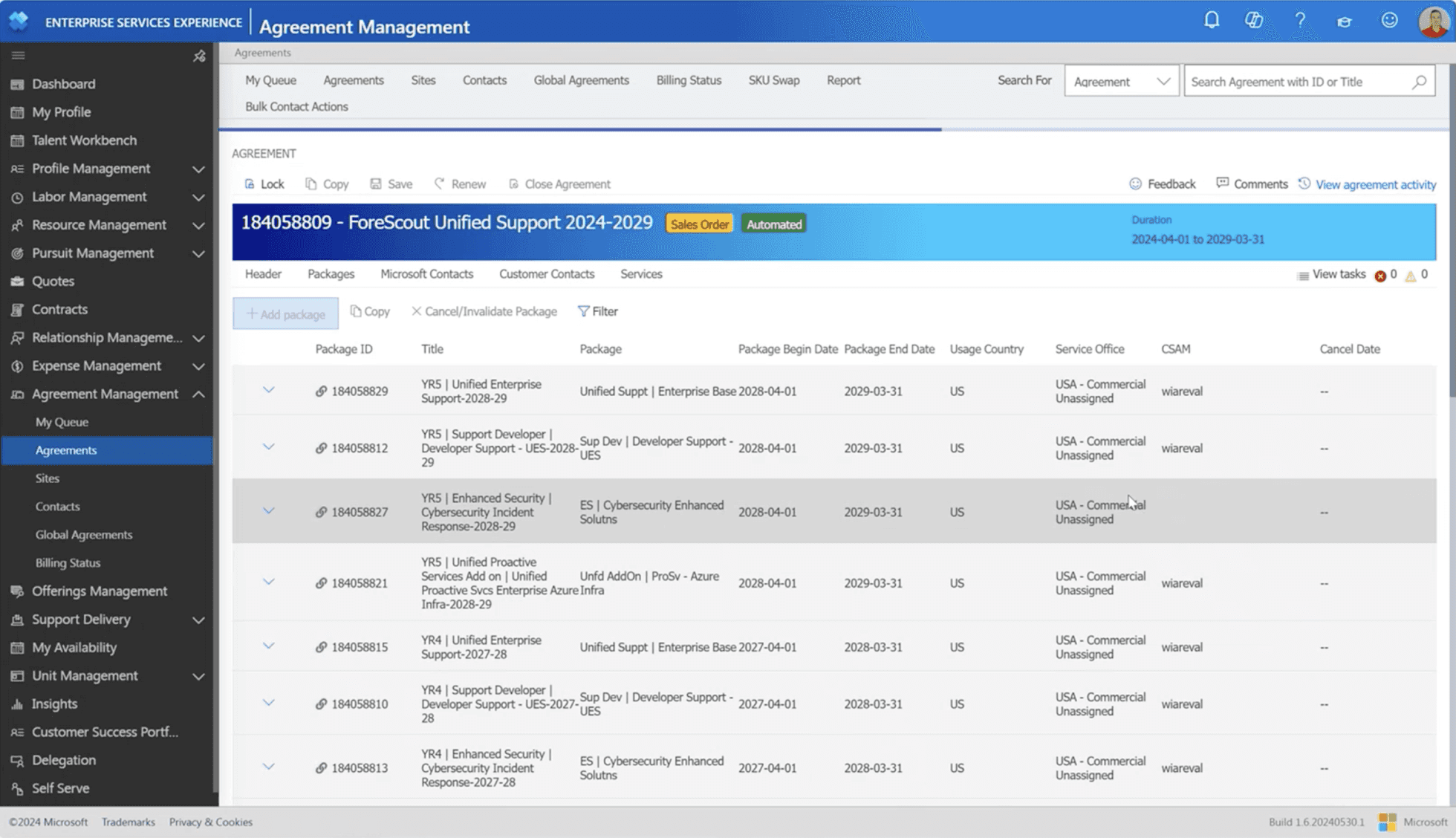
Task: Click link icon beside package 184058829
Action: pyautogui.click(x=321, y=392)
